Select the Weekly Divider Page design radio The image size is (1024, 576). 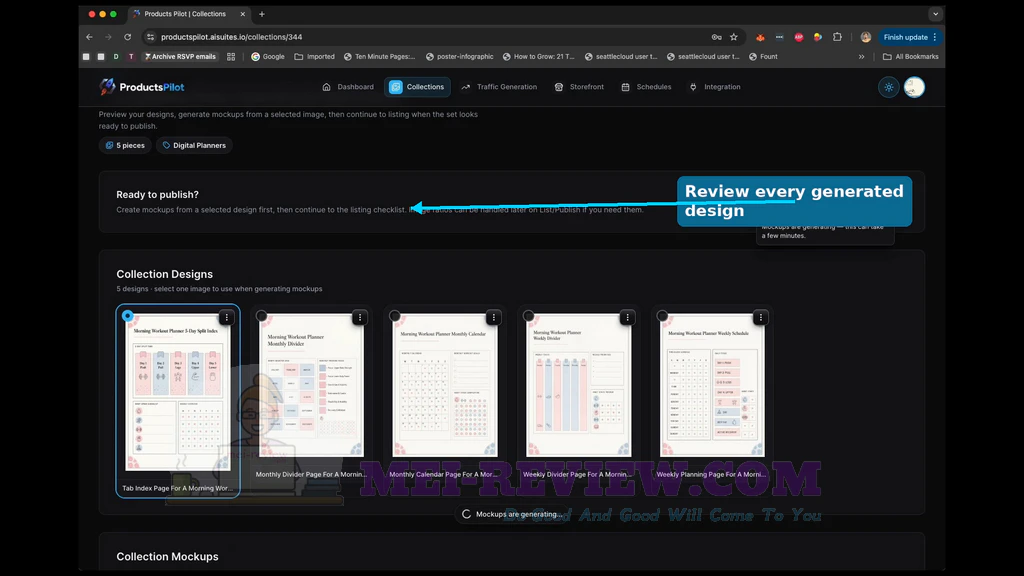[528, 316]
